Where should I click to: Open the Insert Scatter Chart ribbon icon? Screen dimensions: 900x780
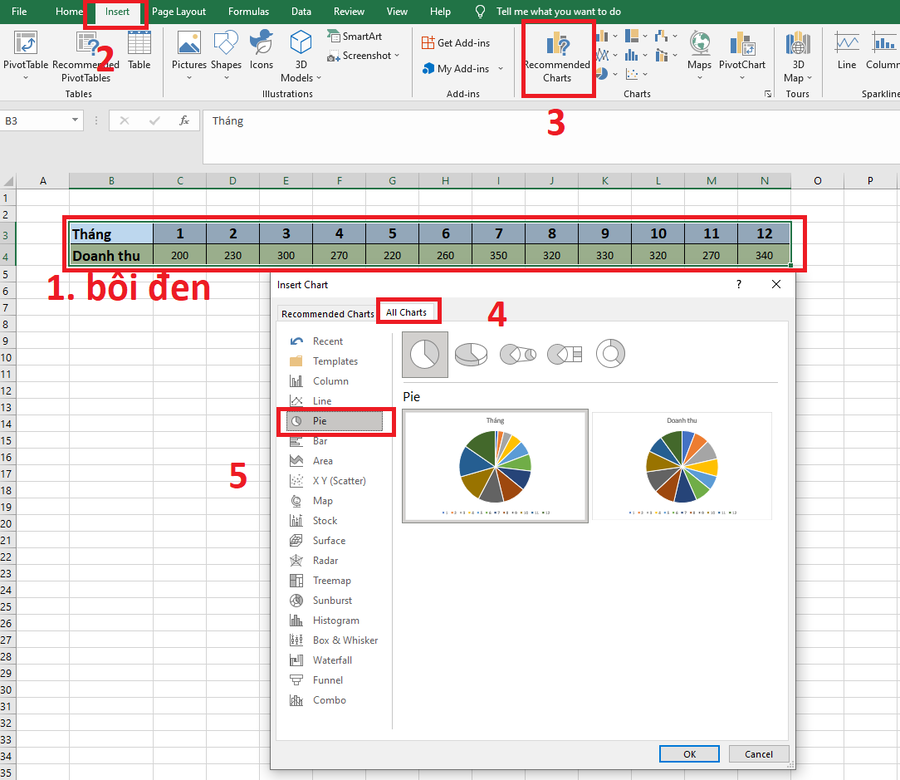tap(631, 74)
